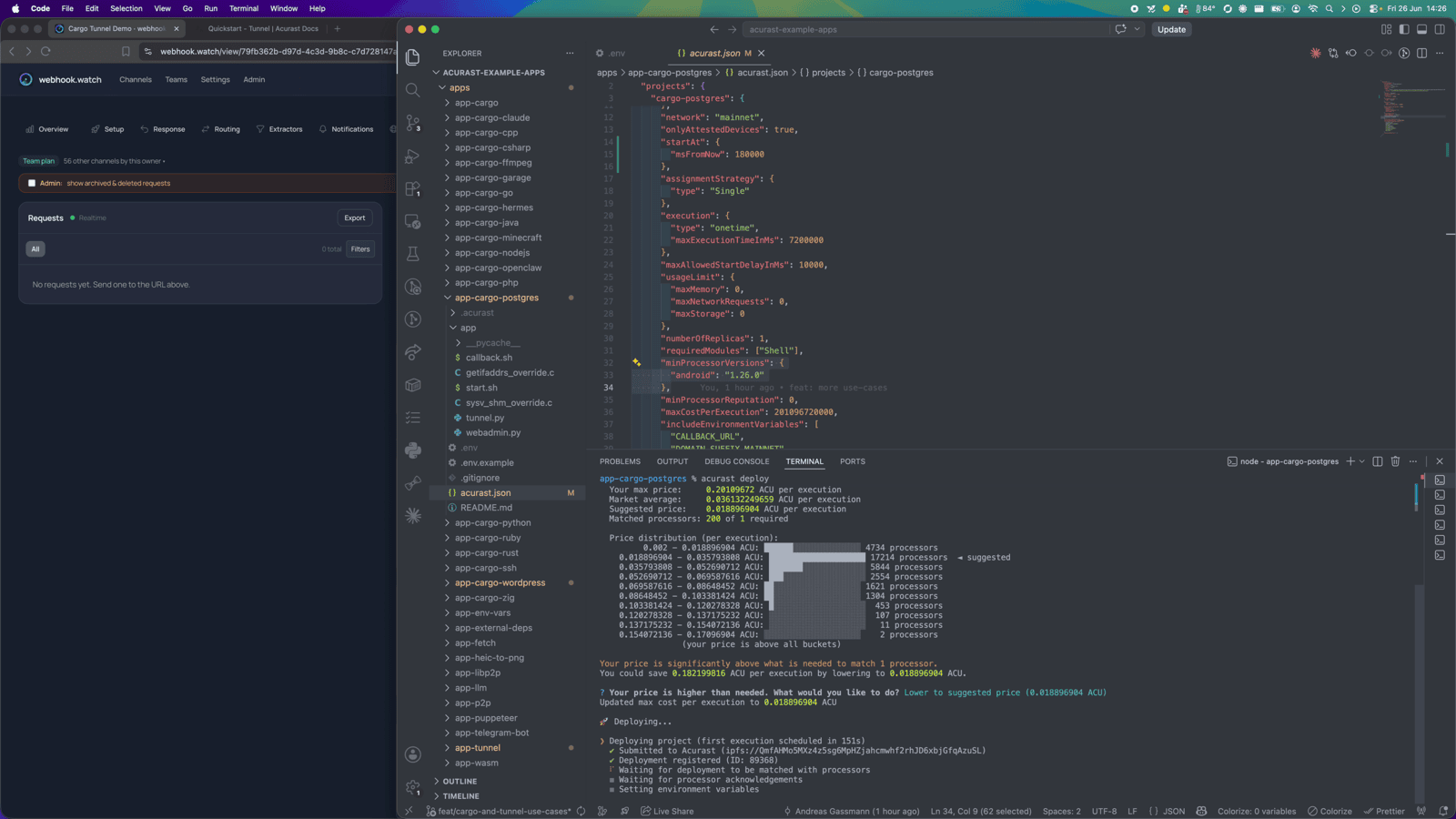Expand the .acurast folder
The image size is (1456, 819).
tap(453, 312)
